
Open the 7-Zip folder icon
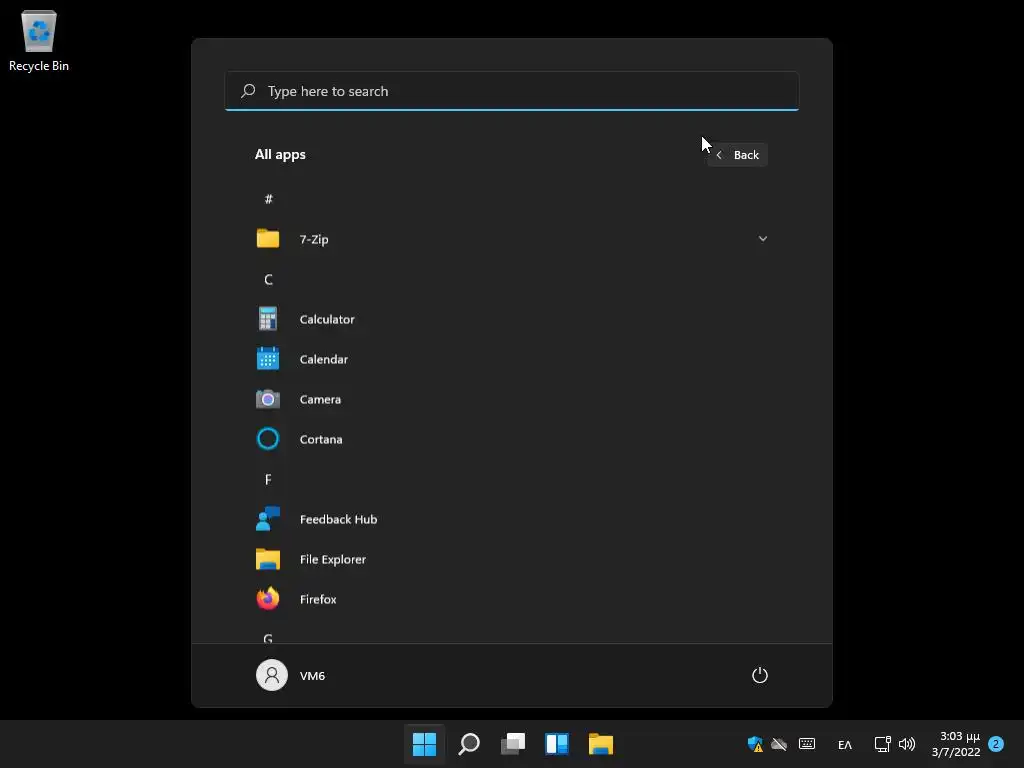(x=268, y=239)
